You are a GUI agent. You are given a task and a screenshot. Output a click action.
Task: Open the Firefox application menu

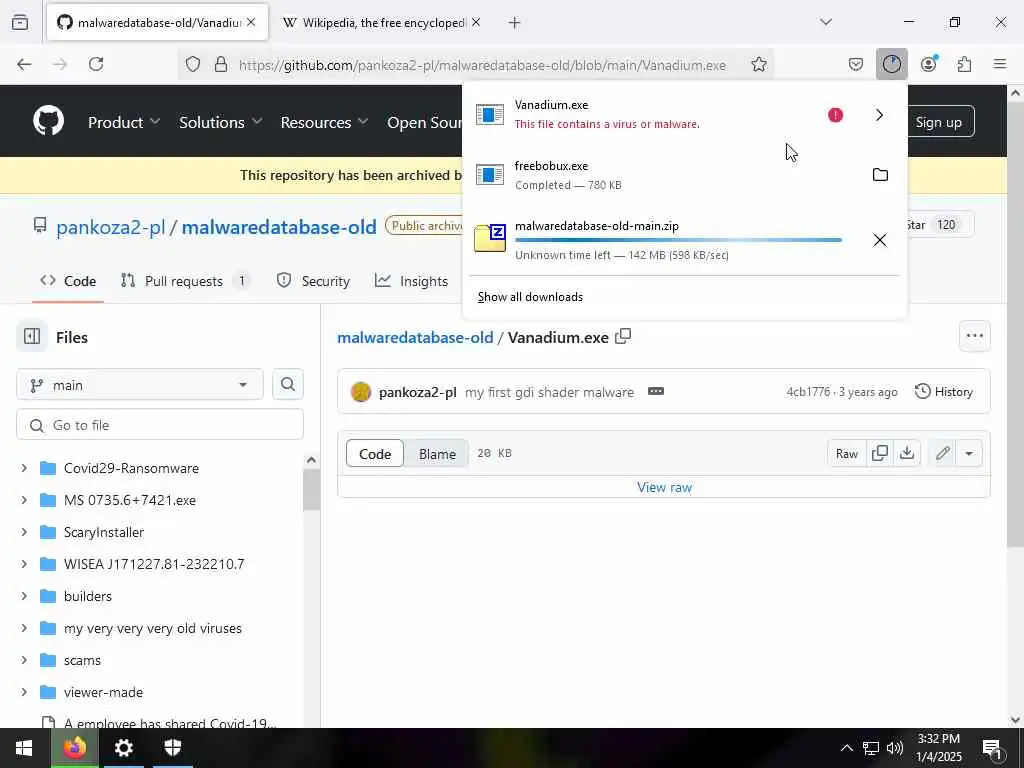pos(1000,64)
